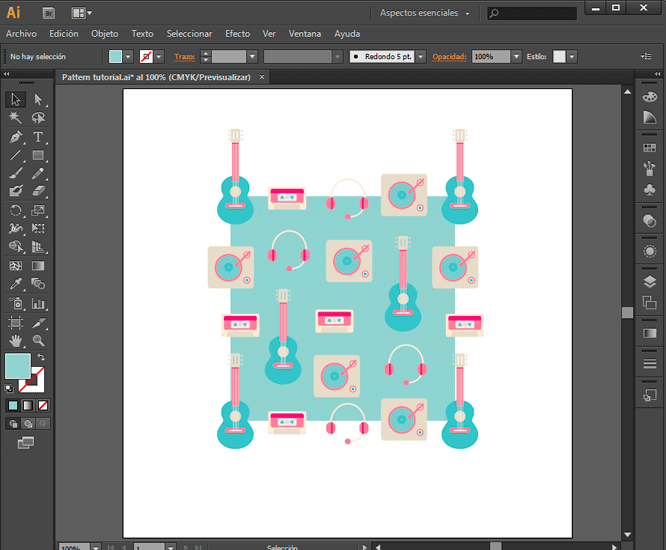Select the Eraser tool
This screenshot has height=550, width=666.
click(x=38, y=191)
